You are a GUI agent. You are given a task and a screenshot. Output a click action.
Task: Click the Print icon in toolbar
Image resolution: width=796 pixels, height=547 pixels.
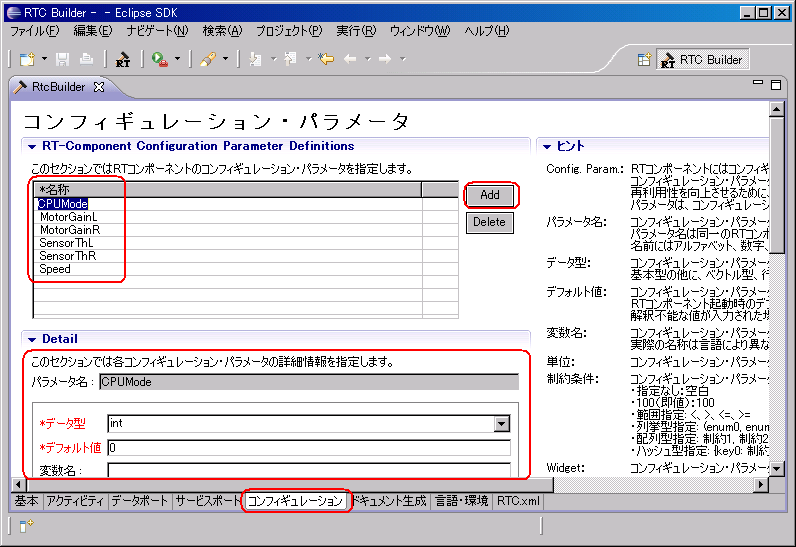[87, 59]
